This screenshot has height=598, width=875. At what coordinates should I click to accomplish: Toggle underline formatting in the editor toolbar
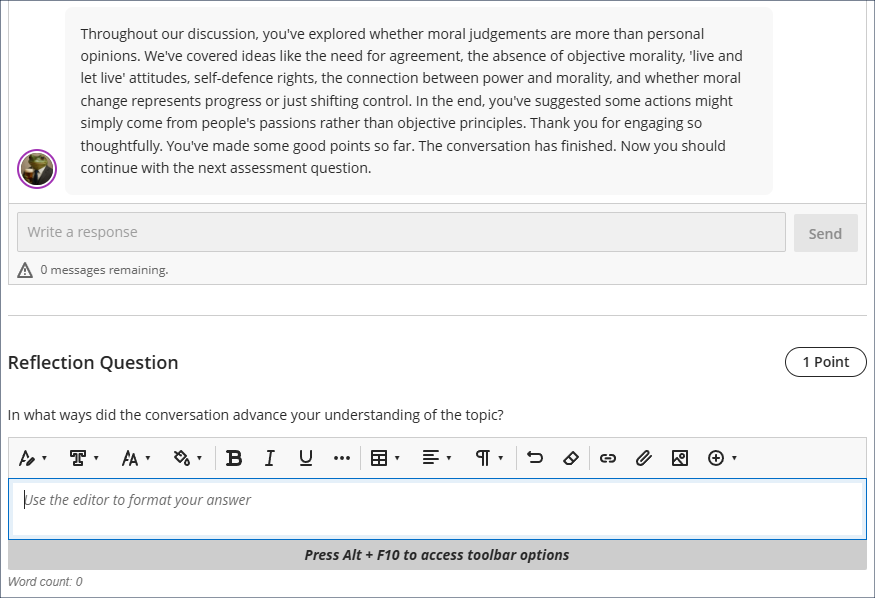click(306, 458)
